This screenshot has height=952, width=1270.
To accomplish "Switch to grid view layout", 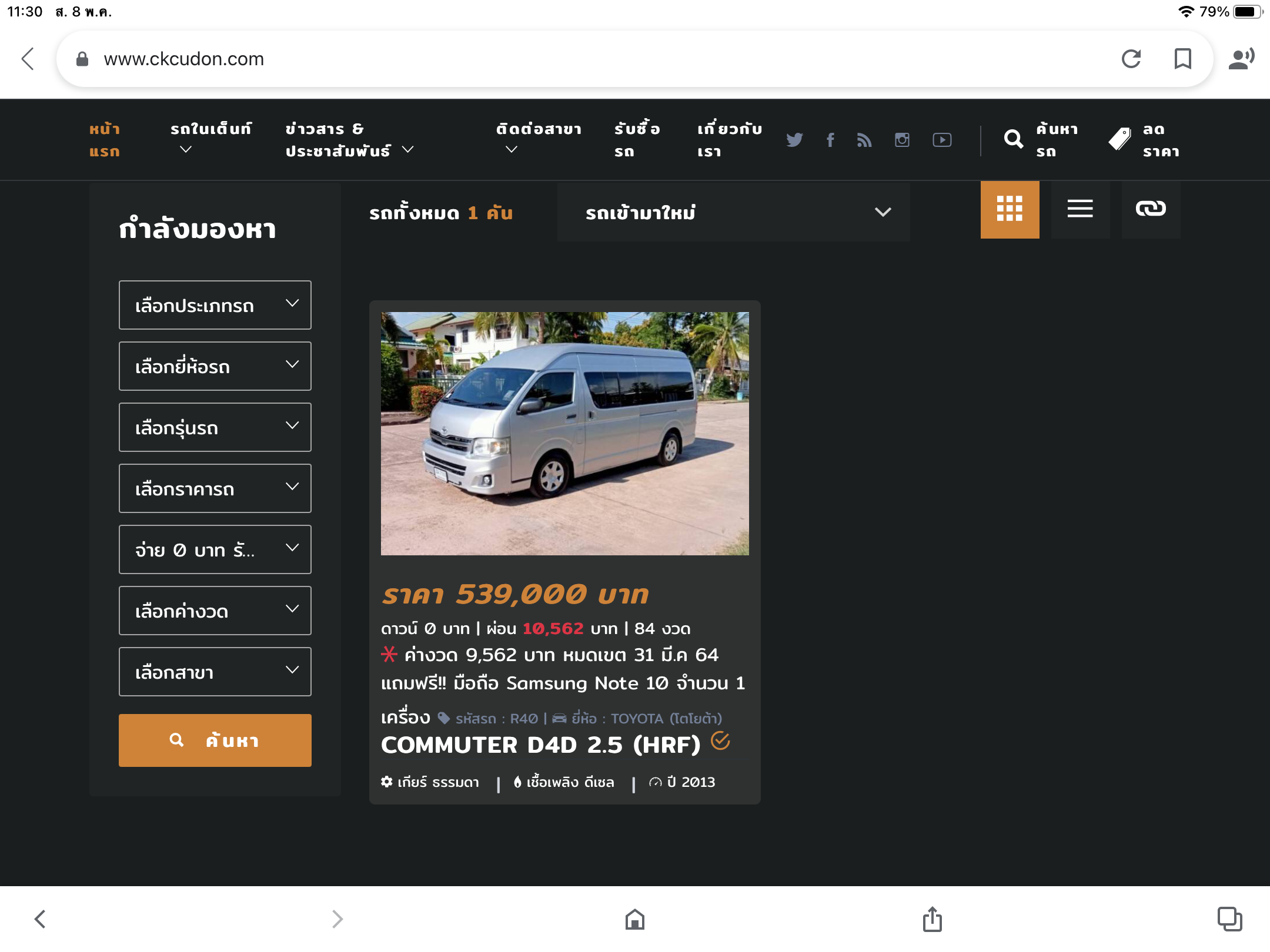I will [1010, 209].
